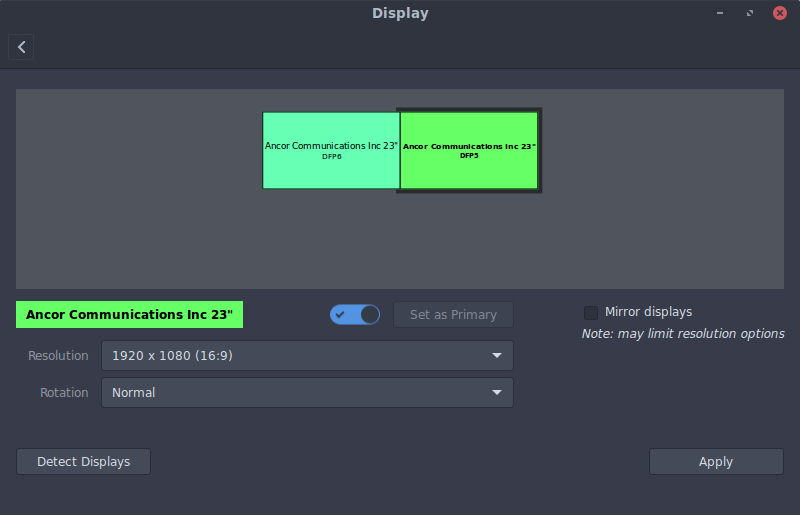This screenshot has width=800, height=515.
Task: Click Detect Displays button
Action: 84,461
